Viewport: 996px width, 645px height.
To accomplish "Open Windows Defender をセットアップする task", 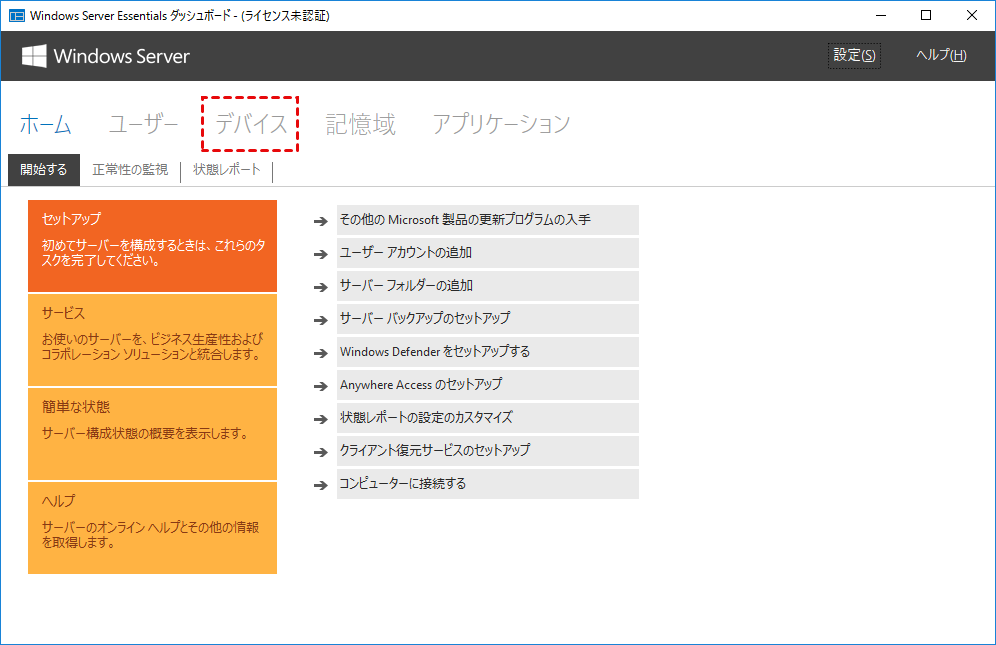I will pyautogui.click(x=488, y=352).
